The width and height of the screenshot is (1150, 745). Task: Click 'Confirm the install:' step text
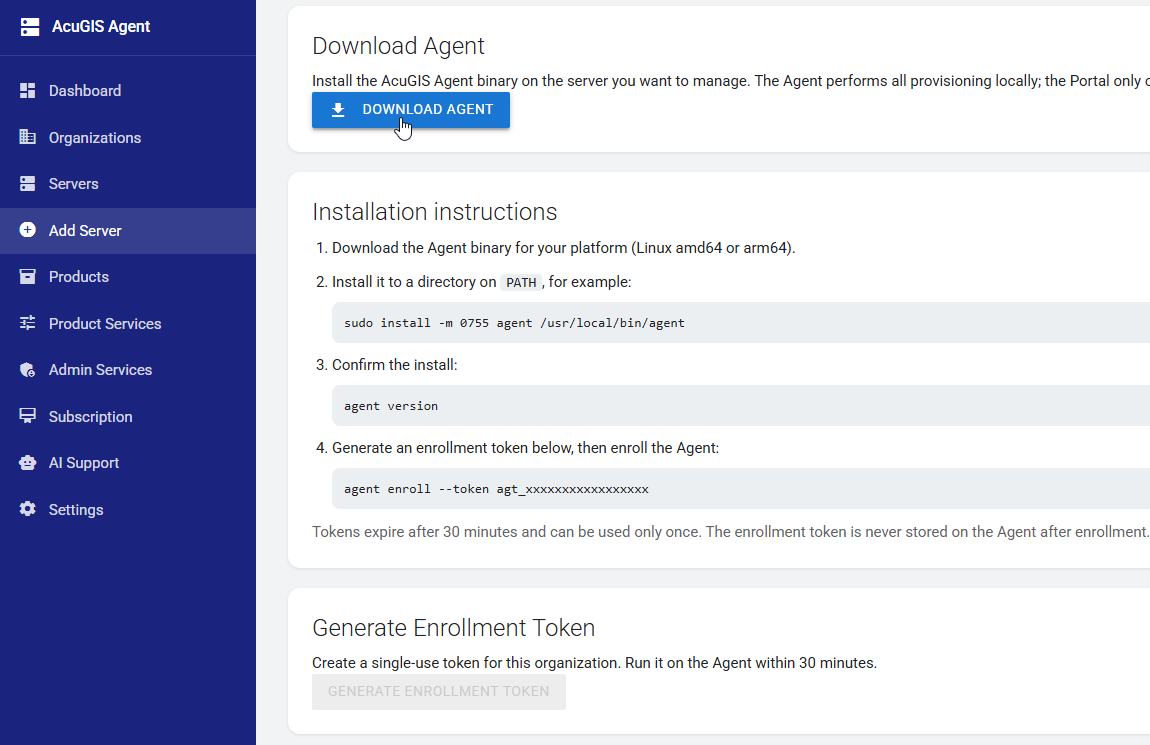(x=395, y=365)
